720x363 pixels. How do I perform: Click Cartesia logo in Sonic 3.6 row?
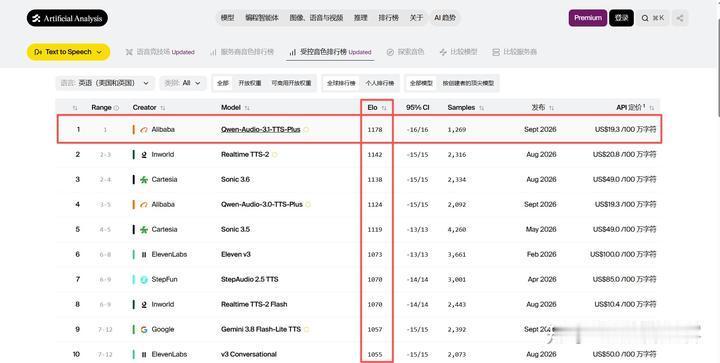[144, 179]
